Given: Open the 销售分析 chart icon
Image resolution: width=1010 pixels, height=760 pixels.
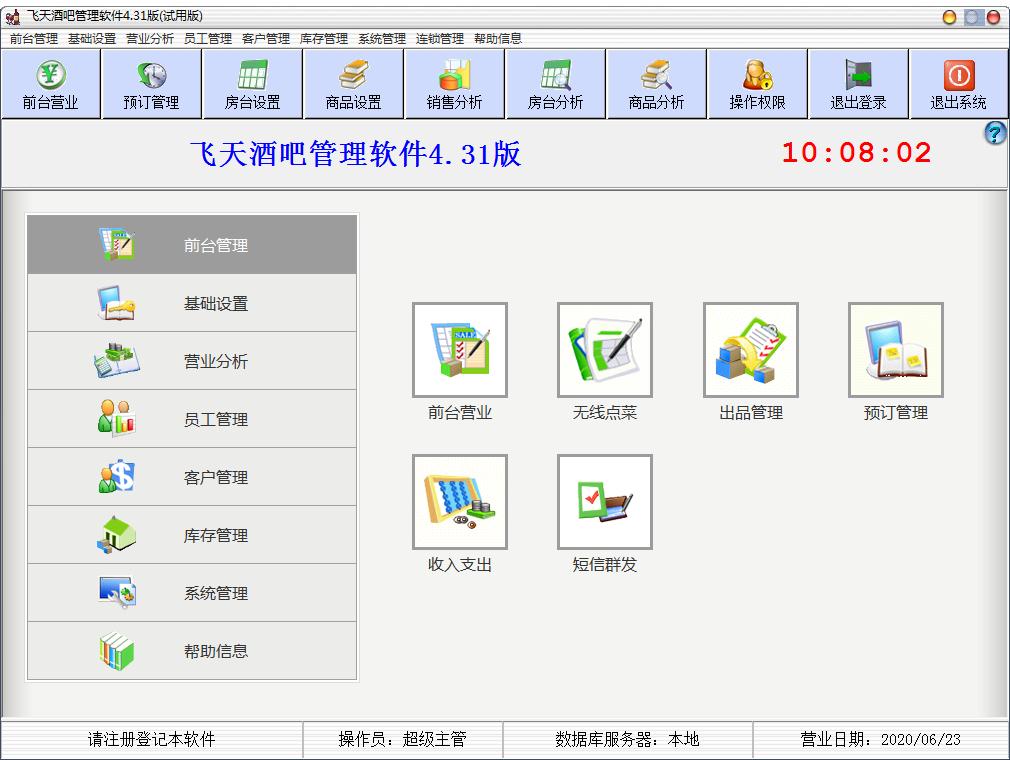Looking at the screenshot, I should click(x=455, y=84).
